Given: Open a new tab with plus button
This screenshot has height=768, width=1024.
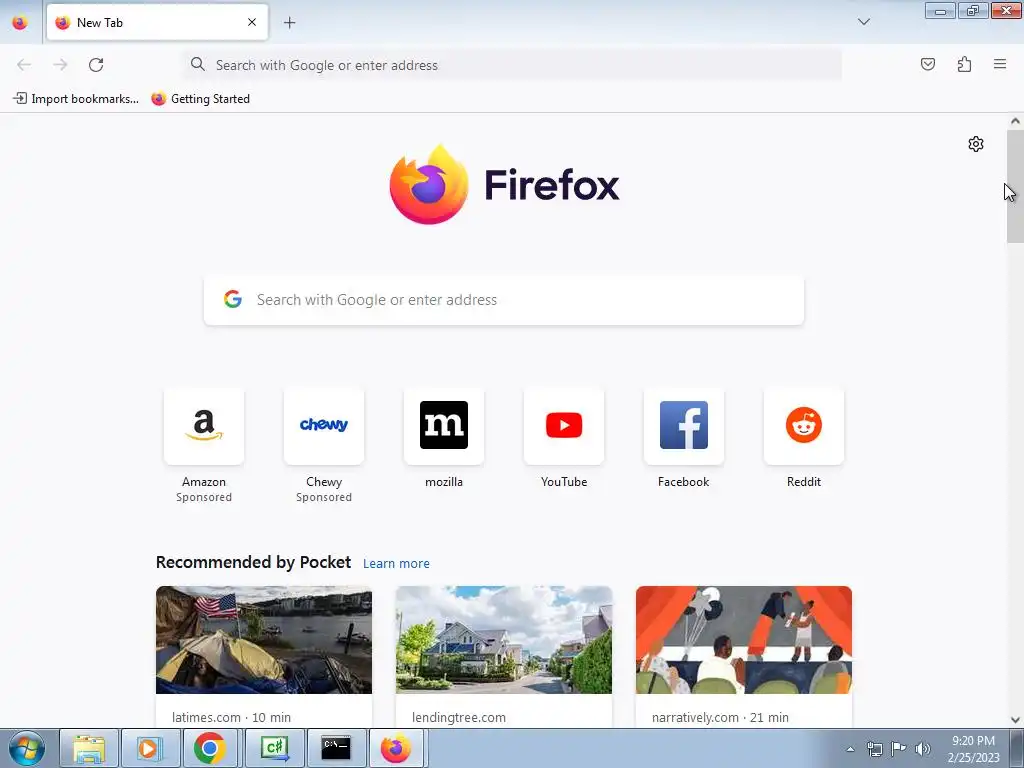Looking at the screenshot, I should point(289,22).
